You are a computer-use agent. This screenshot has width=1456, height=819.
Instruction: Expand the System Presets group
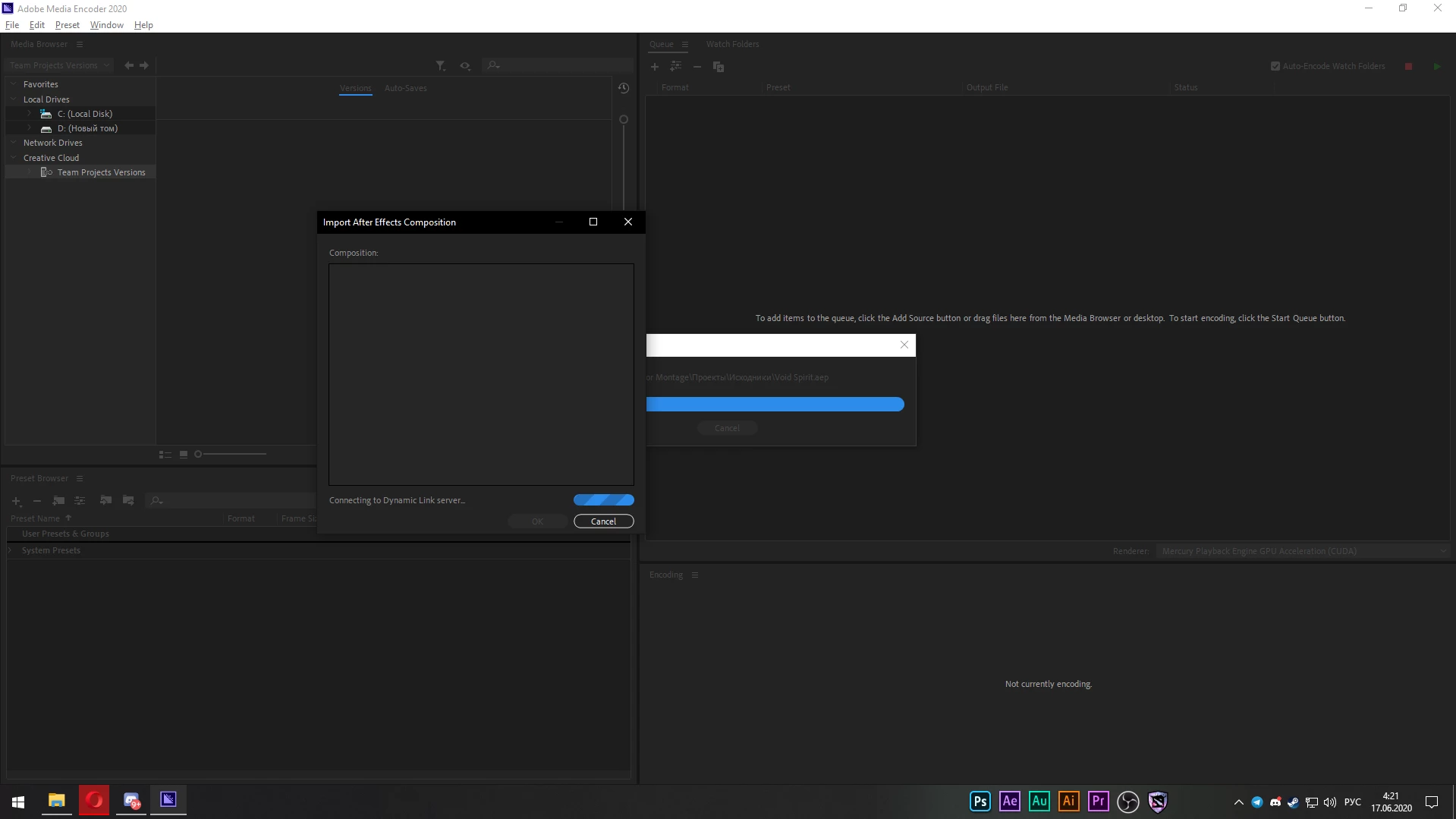point(11,551)
